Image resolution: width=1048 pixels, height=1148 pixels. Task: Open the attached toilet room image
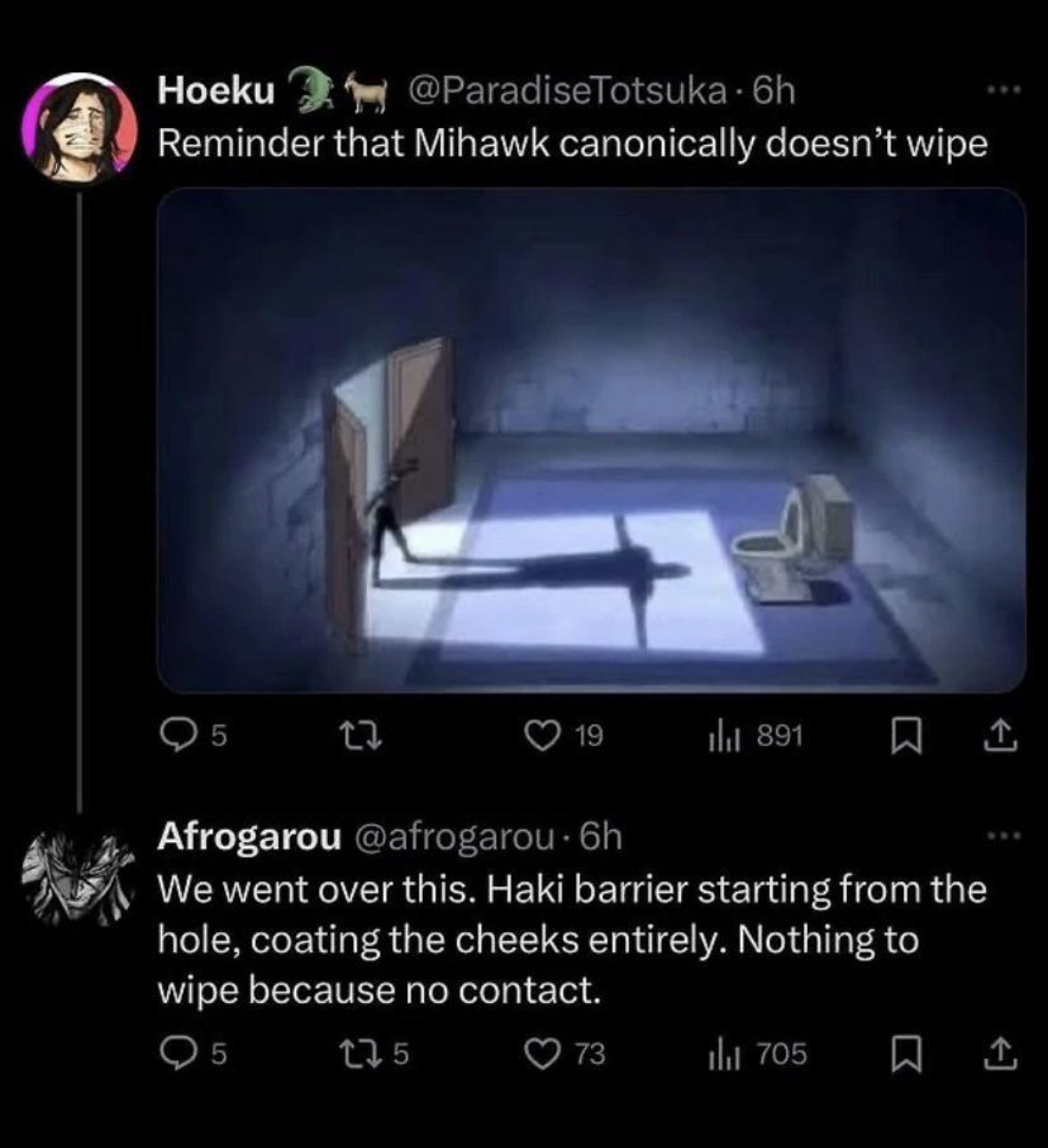(592, 440)
